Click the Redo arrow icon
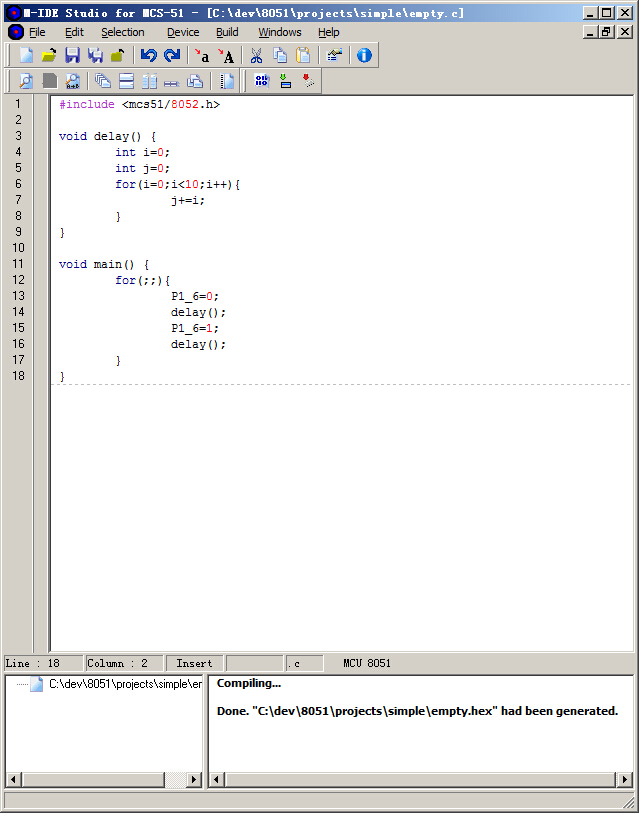Image resolution: width=639 pixels, height=813 pixels. click(172, 56)
